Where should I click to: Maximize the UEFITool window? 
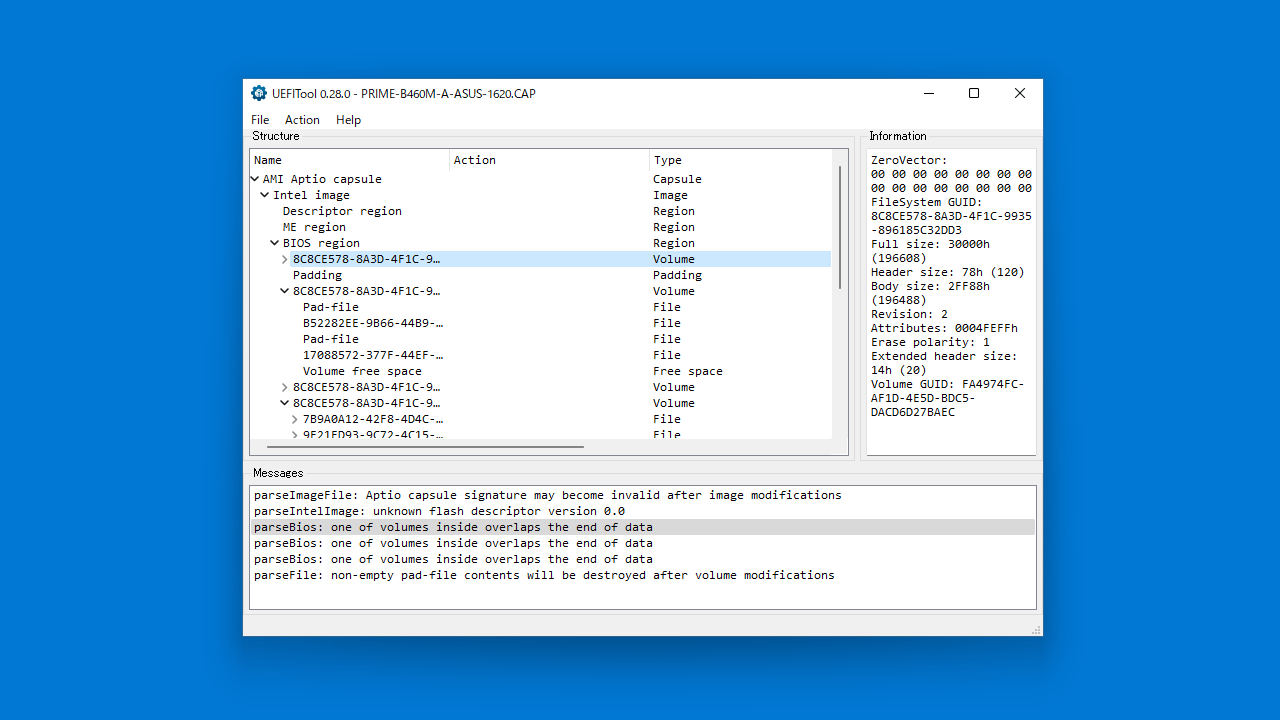tap(974, 93)
